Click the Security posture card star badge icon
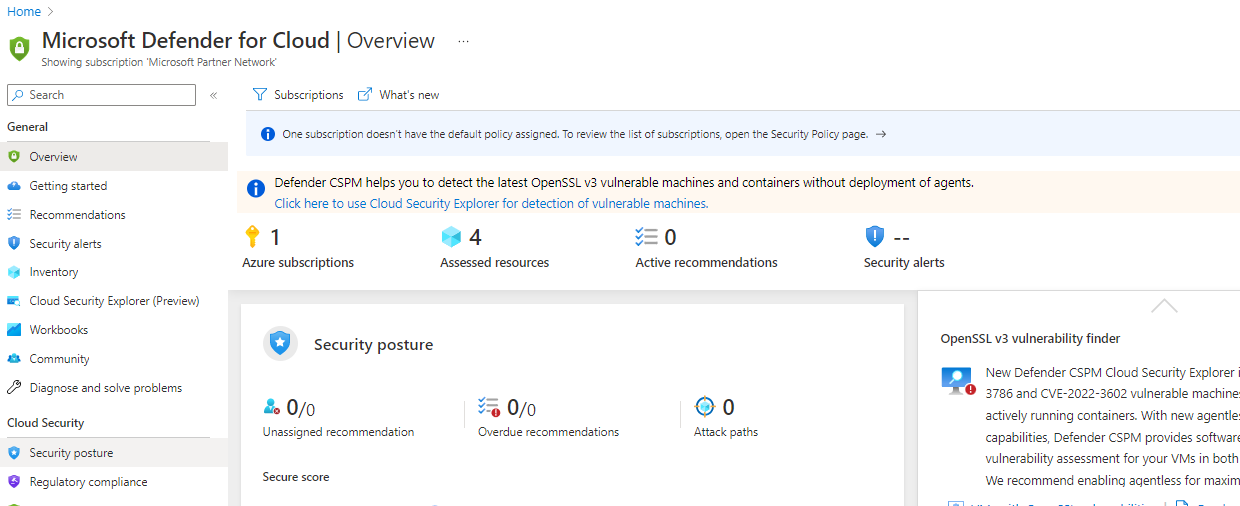This screenshot has height=506, width=1240. click(x=281, y=344)
